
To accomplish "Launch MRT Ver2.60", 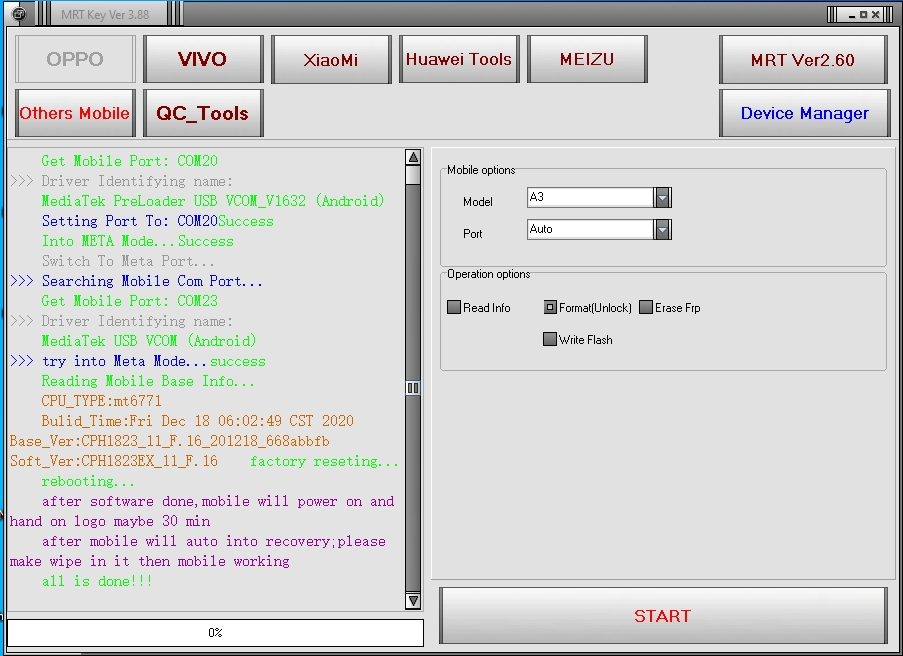I will coord(803,59).
